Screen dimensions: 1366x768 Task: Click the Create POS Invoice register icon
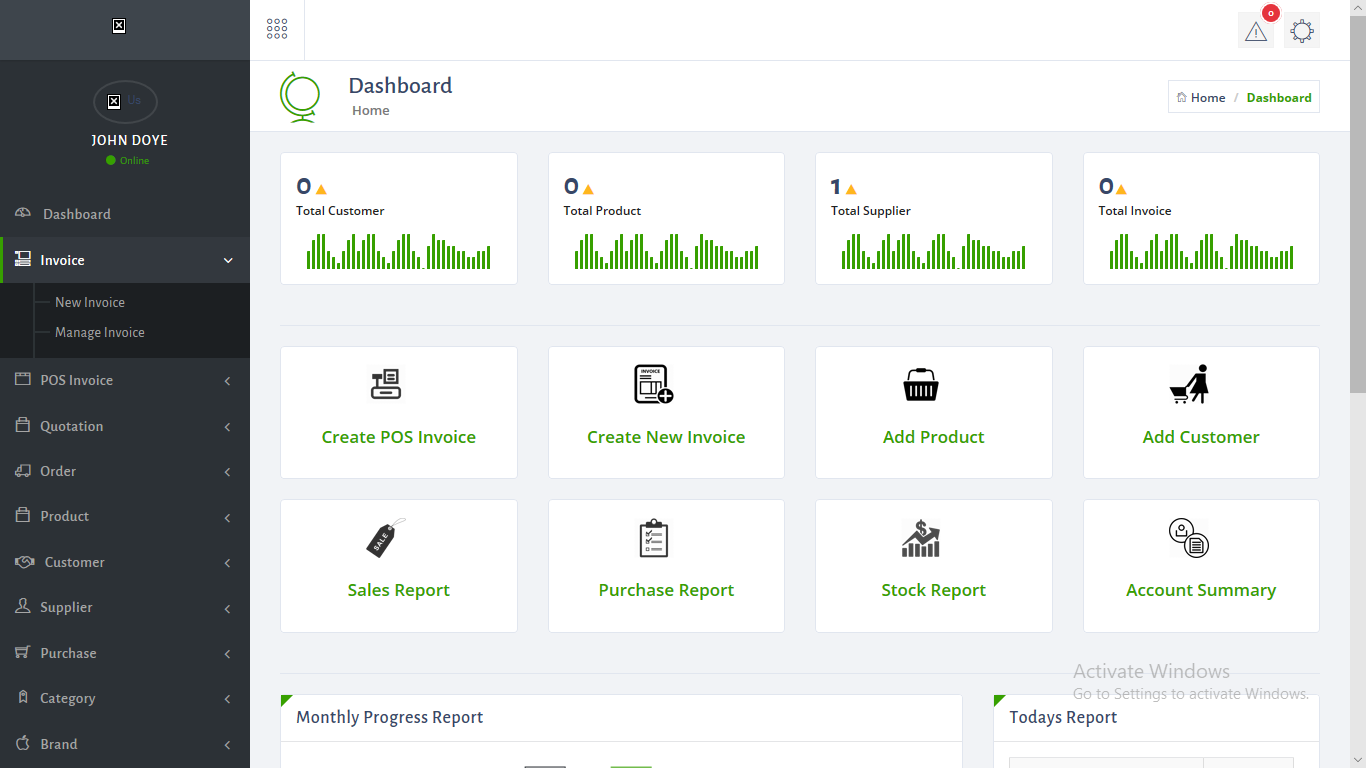pyautogui.click(x=386, y=384)
